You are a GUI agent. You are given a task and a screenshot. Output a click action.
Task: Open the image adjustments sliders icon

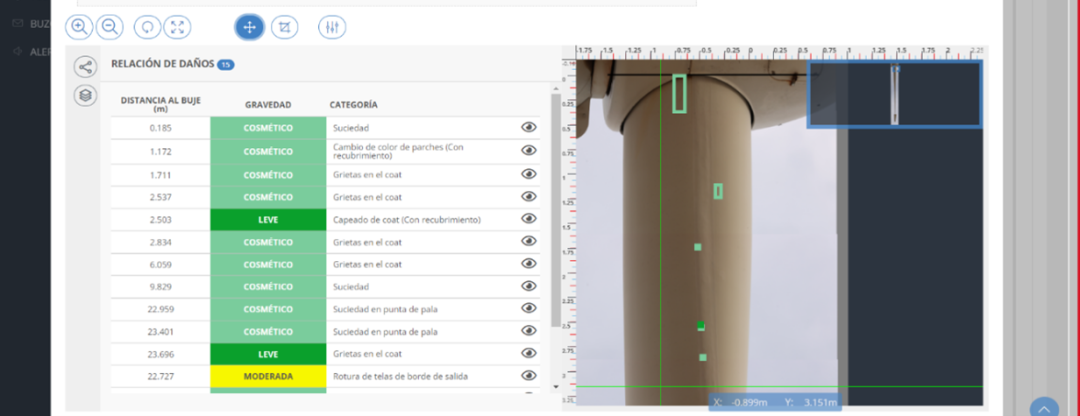tap(332, 27)
